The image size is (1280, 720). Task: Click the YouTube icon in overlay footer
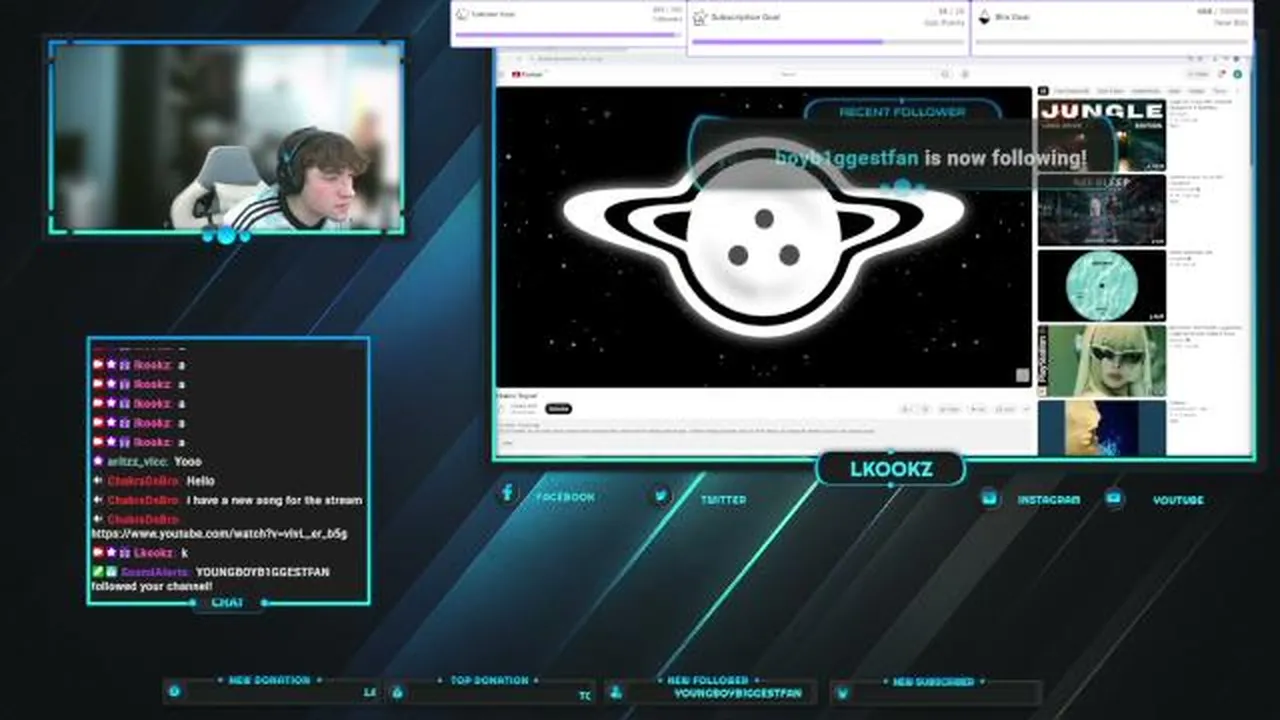pyautogui.click(x=1115, y=497)
